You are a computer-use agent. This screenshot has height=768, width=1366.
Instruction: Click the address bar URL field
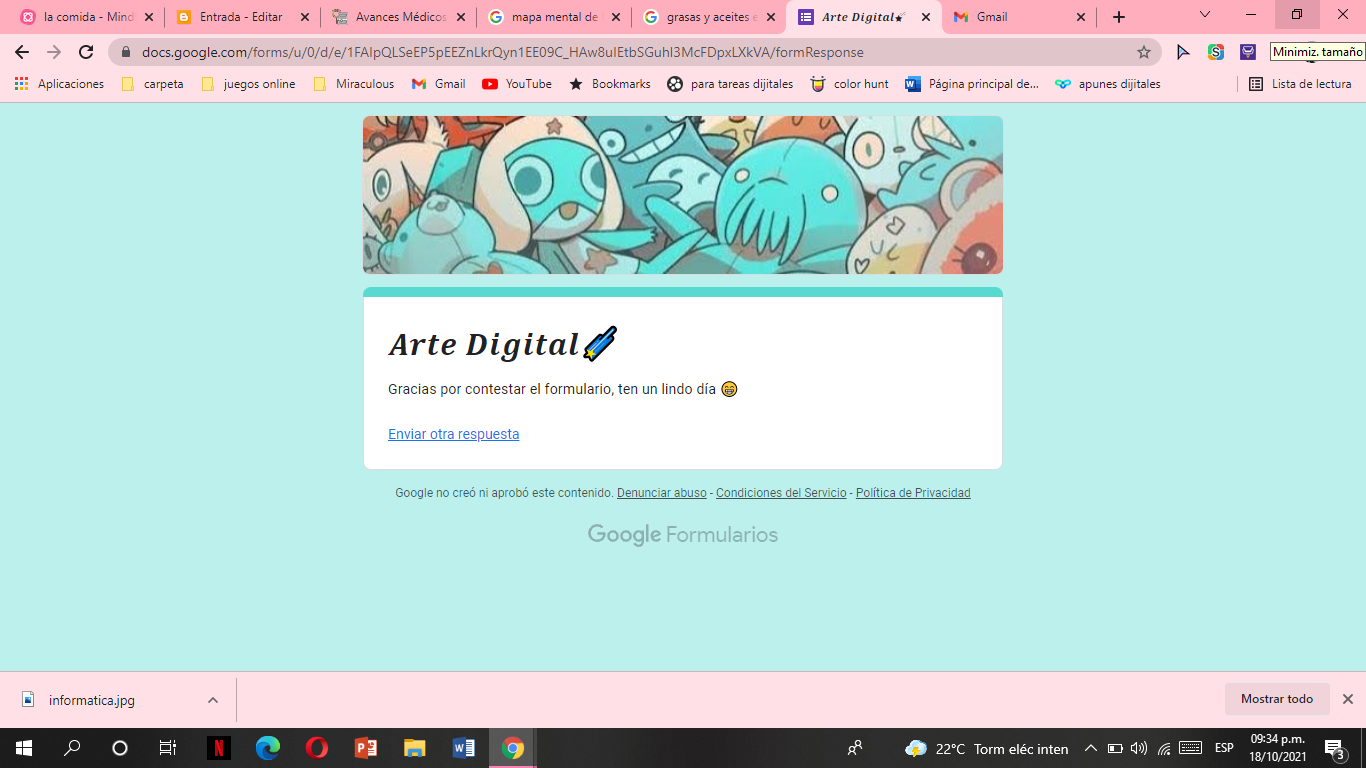pyautogui.click(x=635, y=52)
